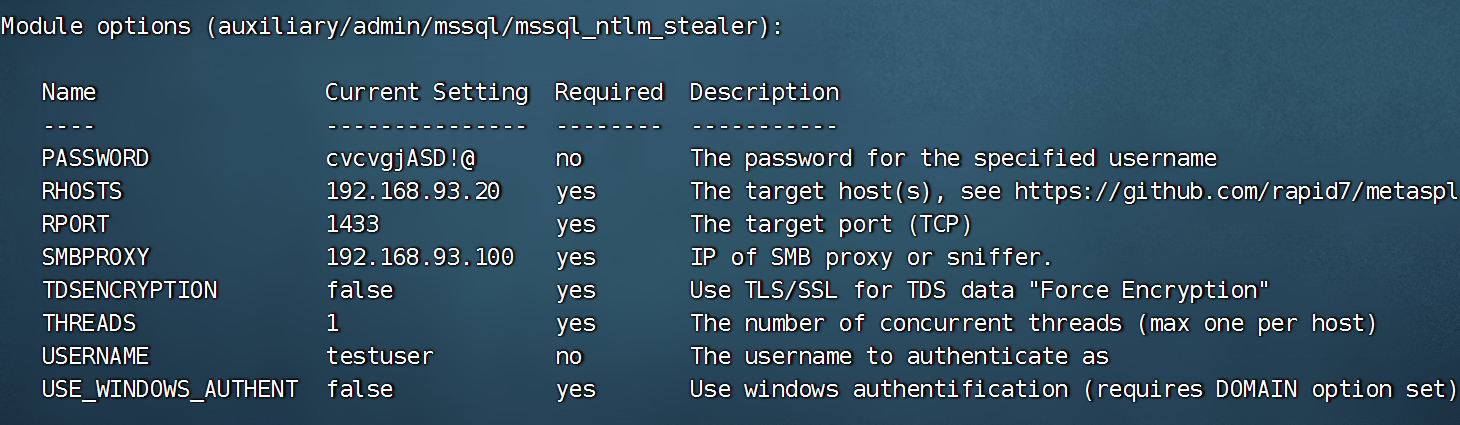
Task: Select the RHOSTS option name
Action: [x=82, y=191]
